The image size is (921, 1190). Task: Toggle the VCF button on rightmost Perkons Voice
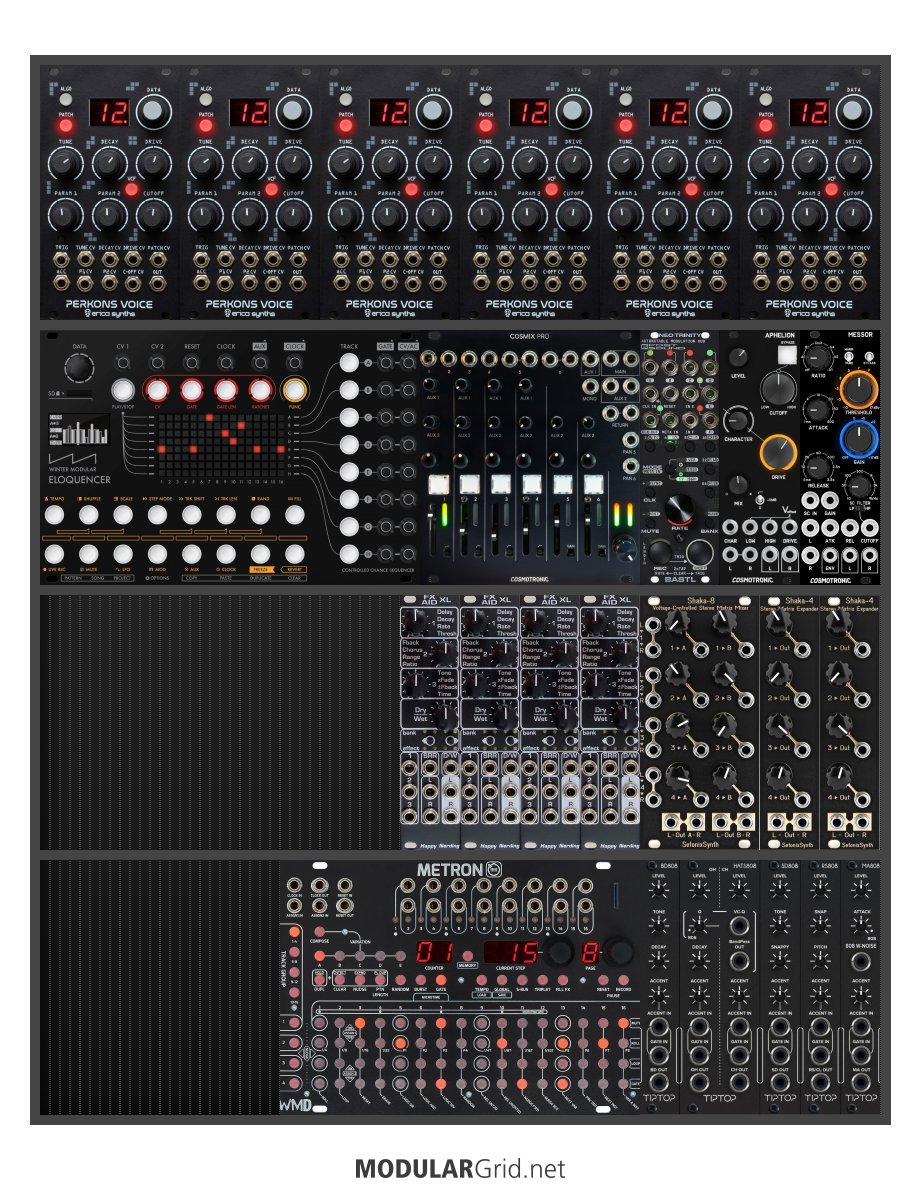(x=831, y=189)
